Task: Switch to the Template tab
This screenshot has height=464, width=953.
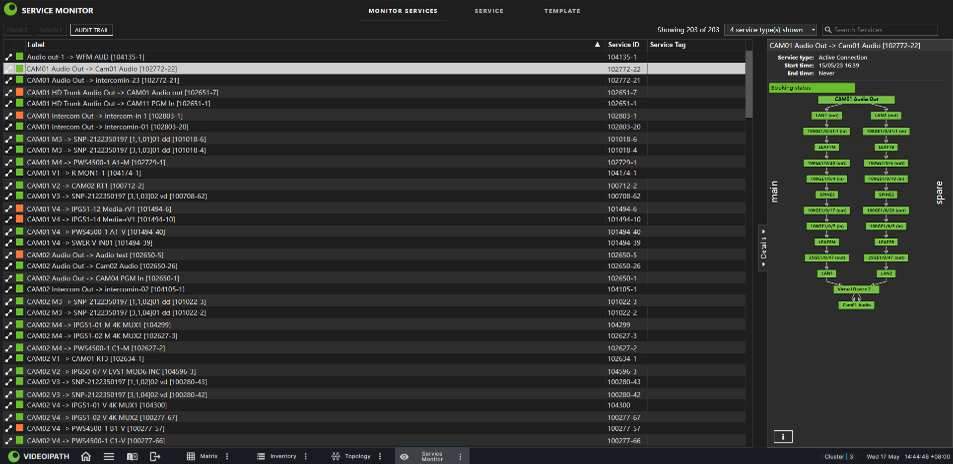Action: click(562, 11)
